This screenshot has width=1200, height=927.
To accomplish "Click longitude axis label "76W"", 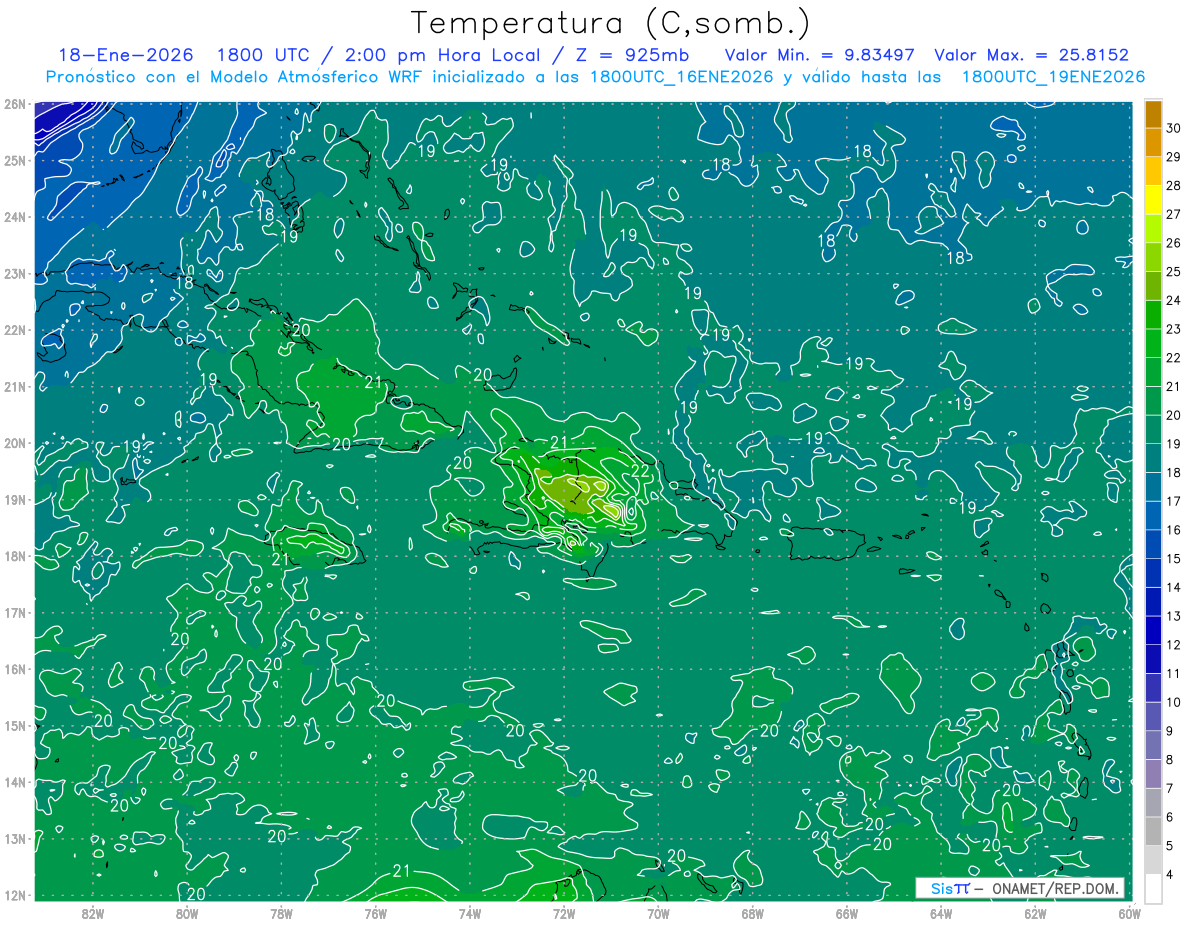I will pos(375,913).
